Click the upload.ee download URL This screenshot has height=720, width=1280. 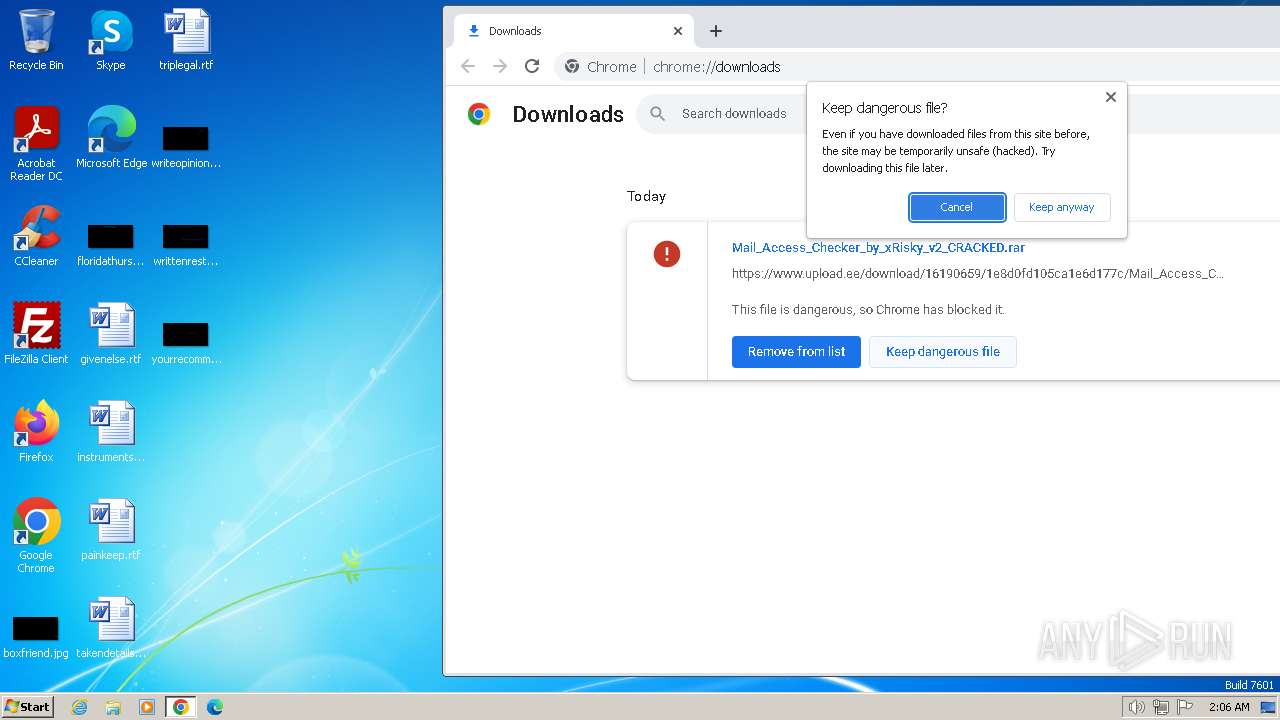(978, 273)
